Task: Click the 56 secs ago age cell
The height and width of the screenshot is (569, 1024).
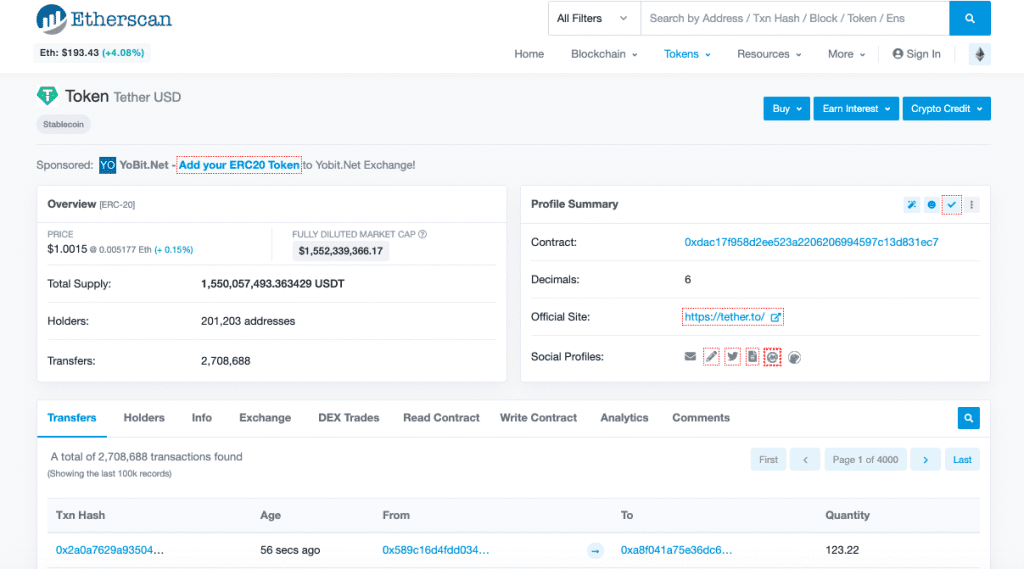Action: pyautogui.click(x=290, y=550)
